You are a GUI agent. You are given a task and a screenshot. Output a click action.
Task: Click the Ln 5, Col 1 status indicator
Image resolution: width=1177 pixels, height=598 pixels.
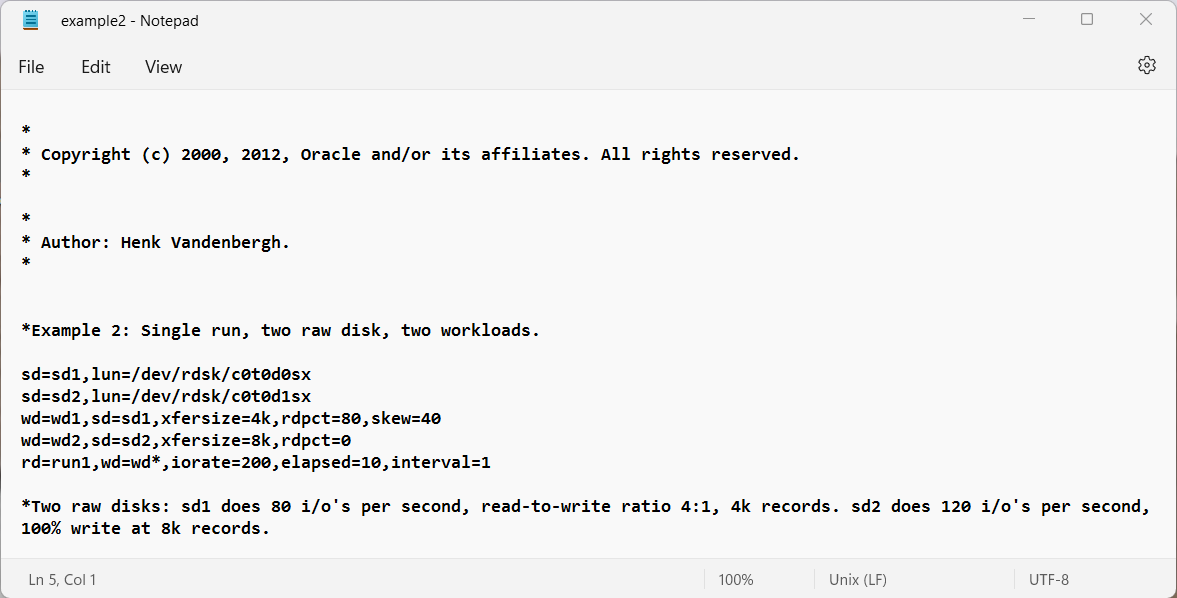(62, 579)
